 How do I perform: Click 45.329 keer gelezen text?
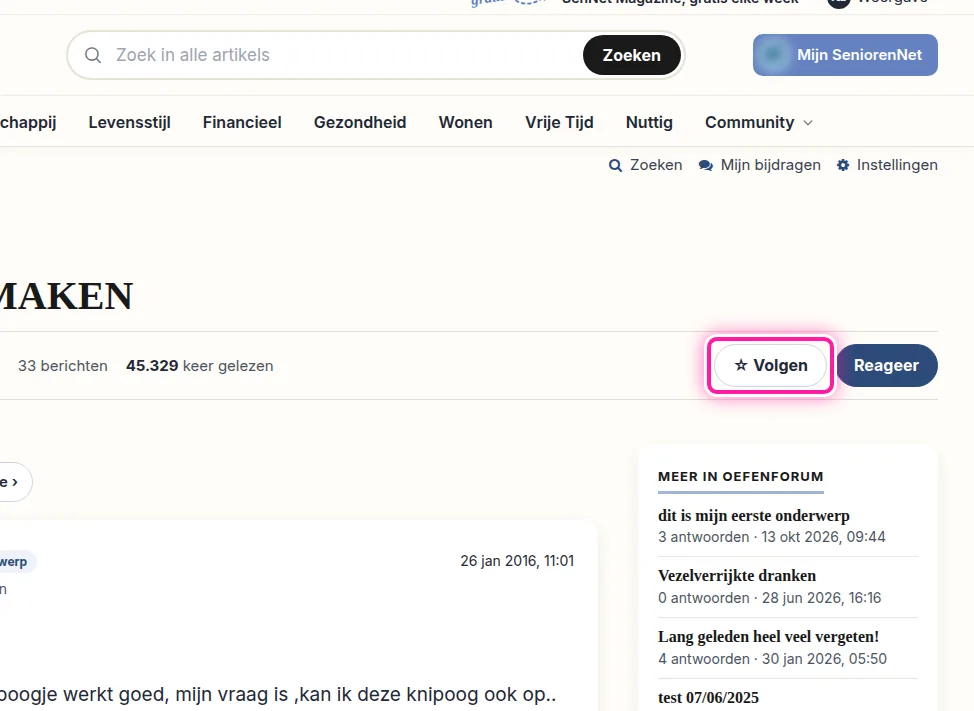coord(199,366)
